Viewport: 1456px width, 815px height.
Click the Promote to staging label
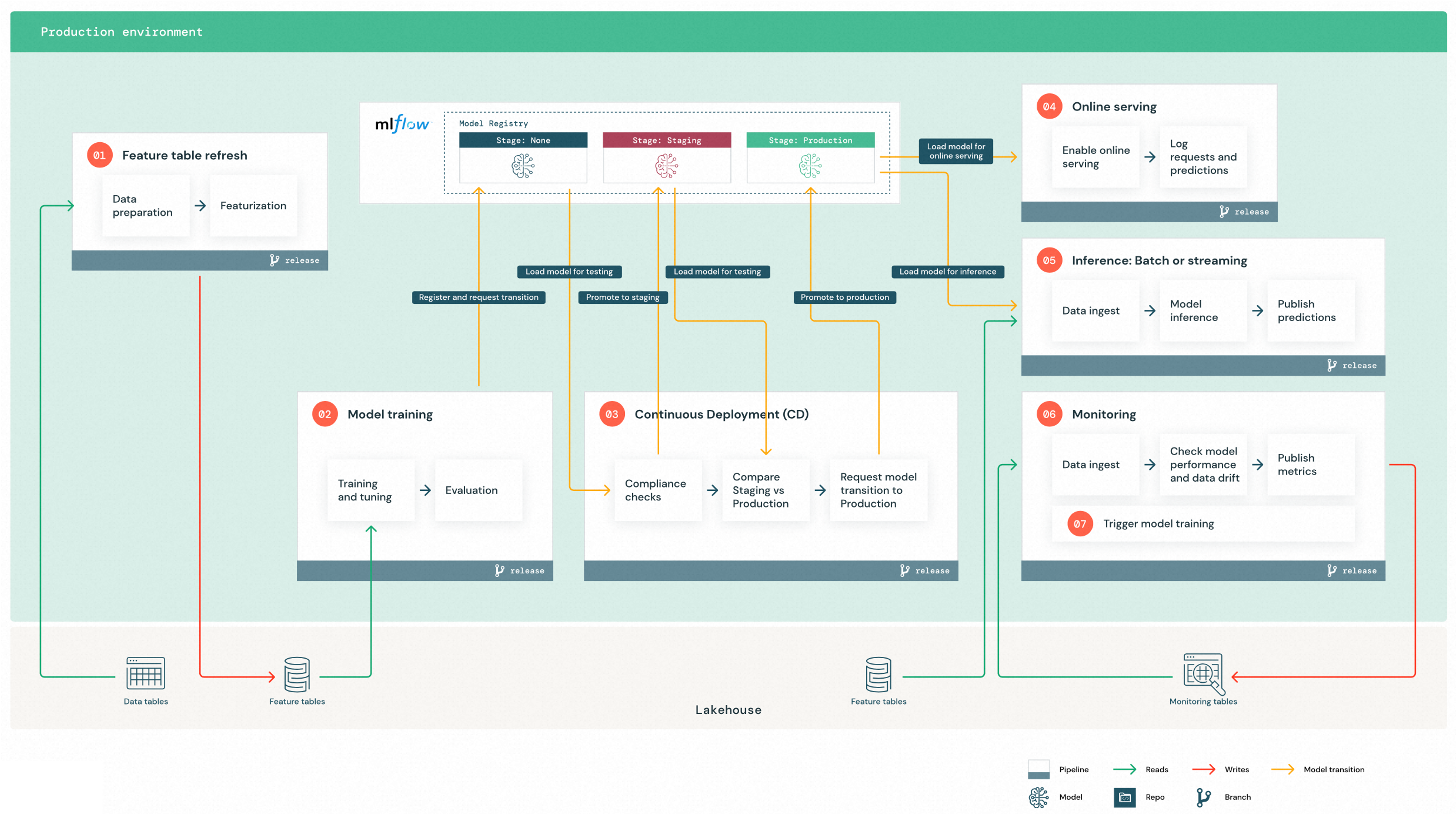coord(622,297)
